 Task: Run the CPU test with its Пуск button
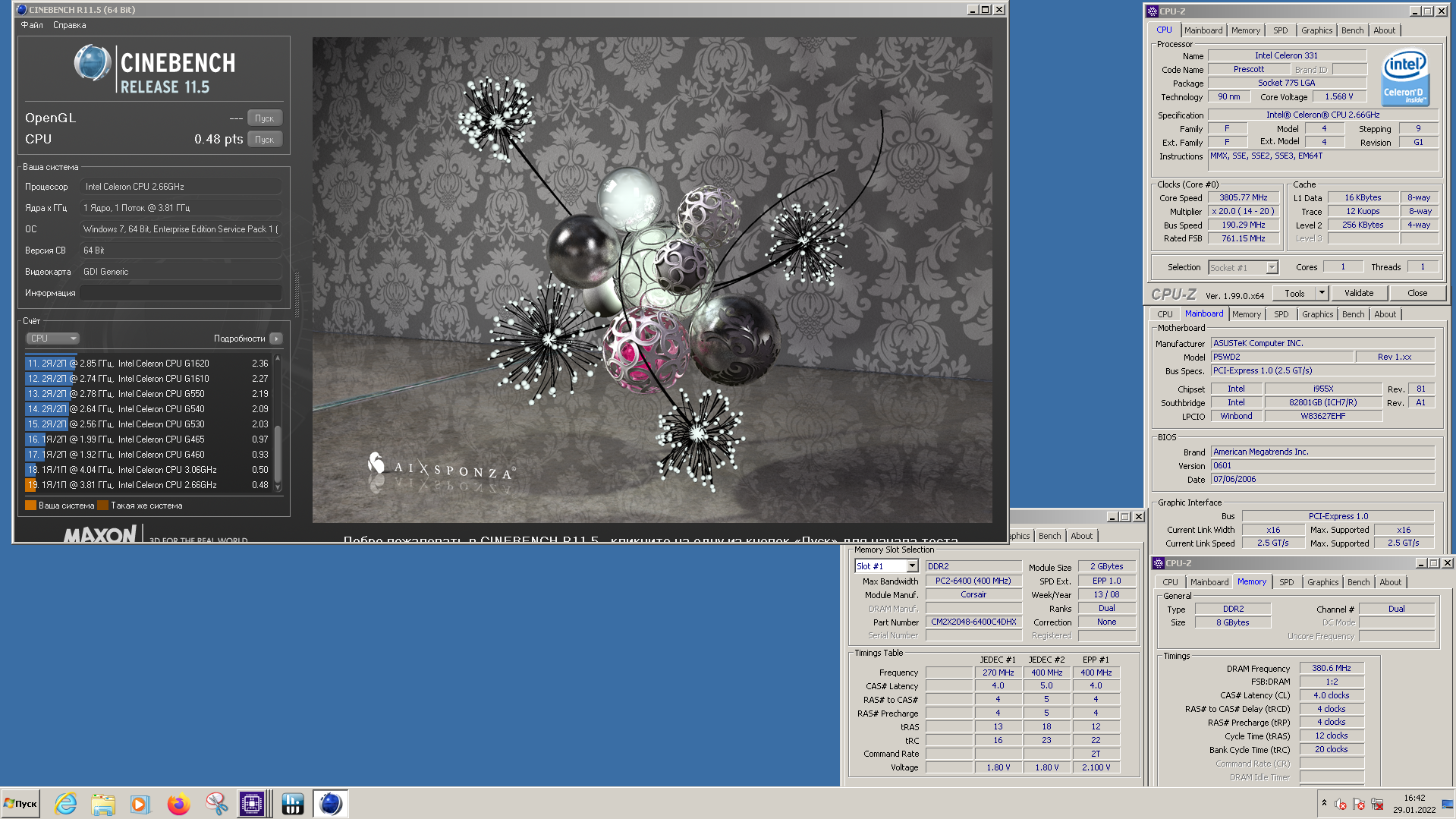click(x=264, y=140)
